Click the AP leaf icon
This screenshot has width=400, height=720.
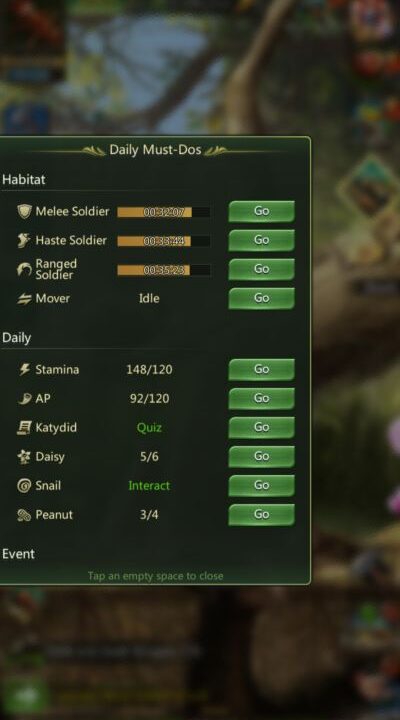(24, 399)
